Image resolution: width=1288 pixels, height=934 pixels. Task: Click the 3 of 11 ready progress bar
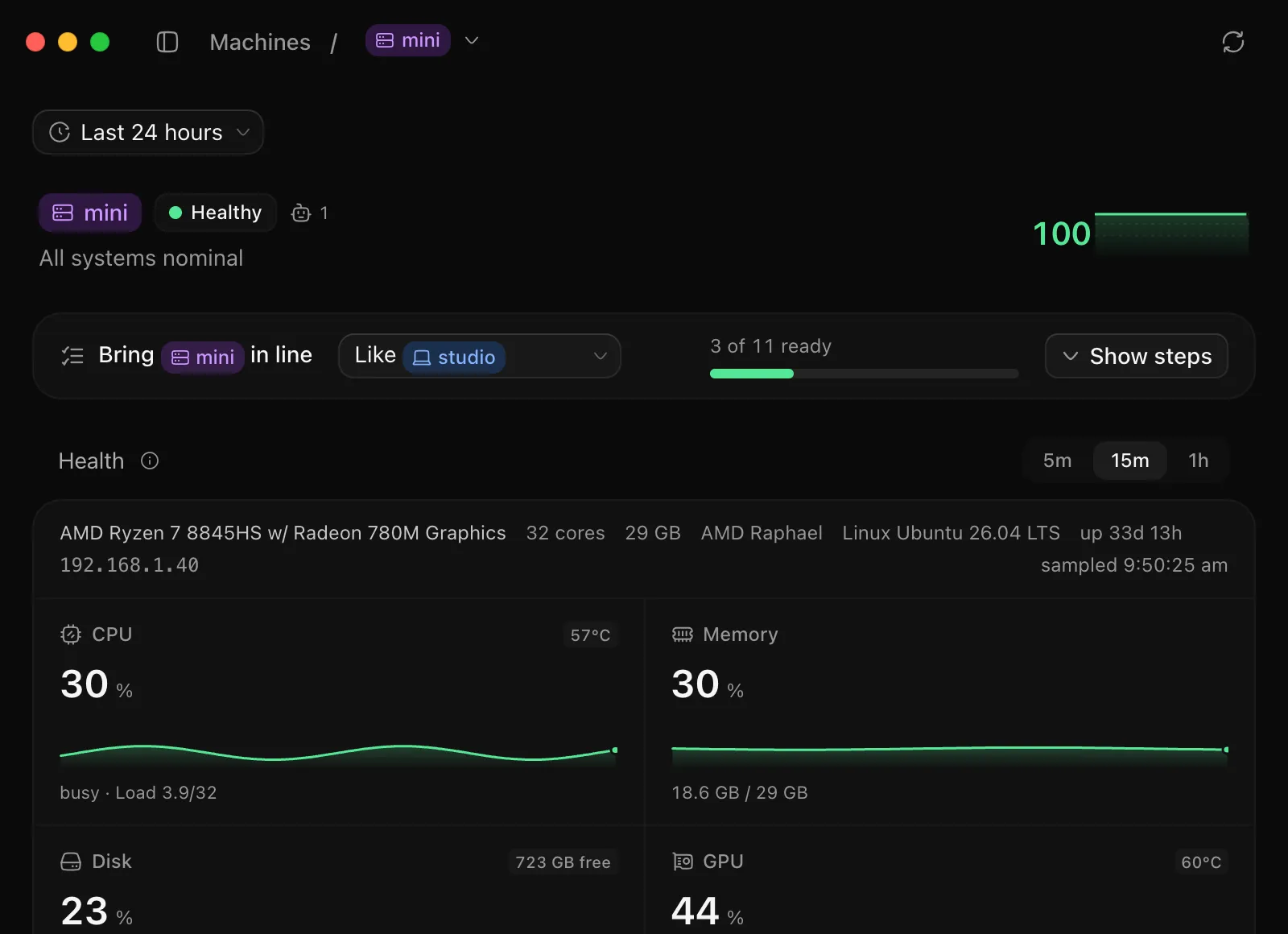[864, 374]
